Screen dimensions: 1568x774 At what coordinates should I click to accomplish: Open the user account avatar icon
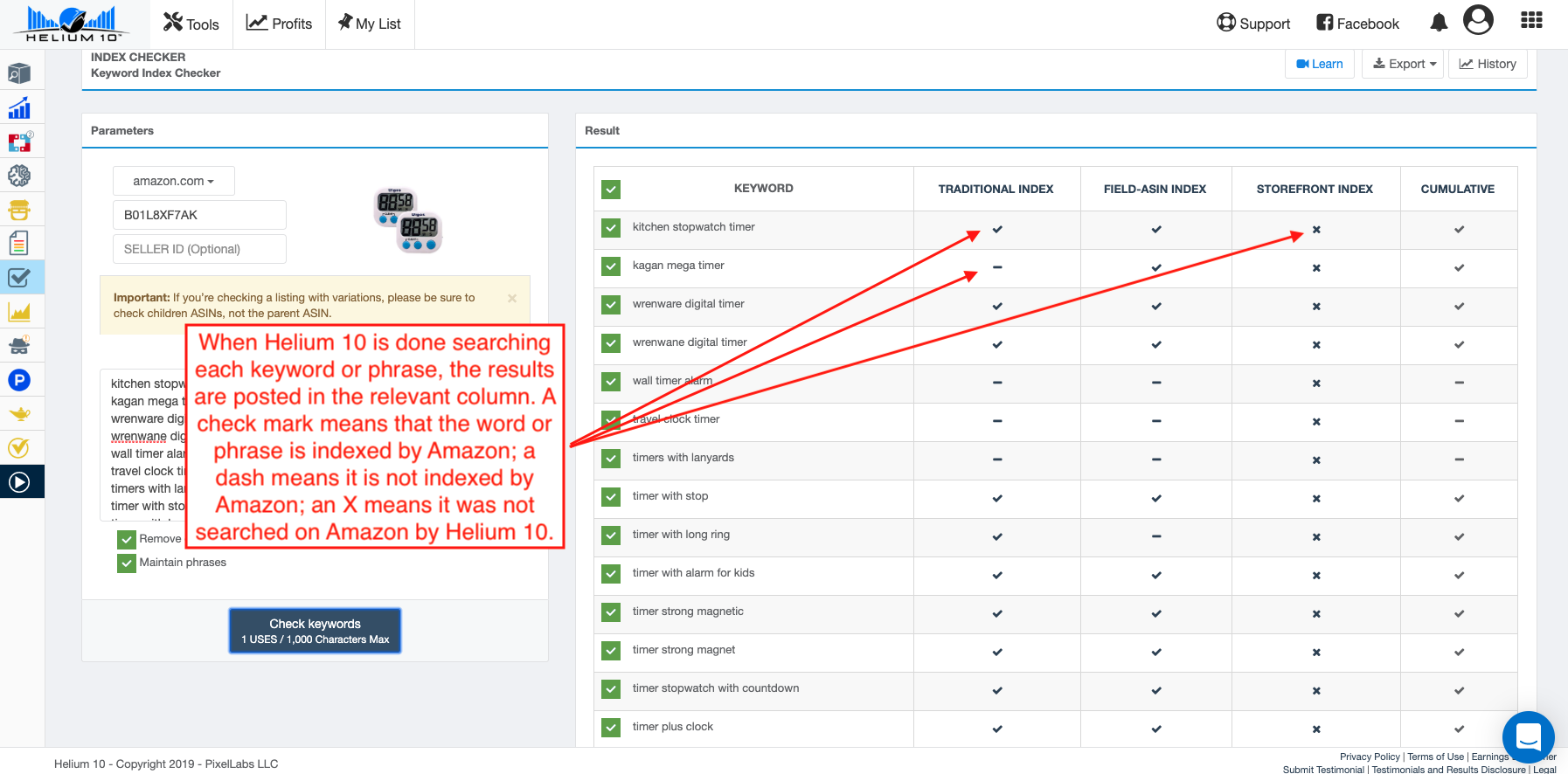coord(1478,20)
